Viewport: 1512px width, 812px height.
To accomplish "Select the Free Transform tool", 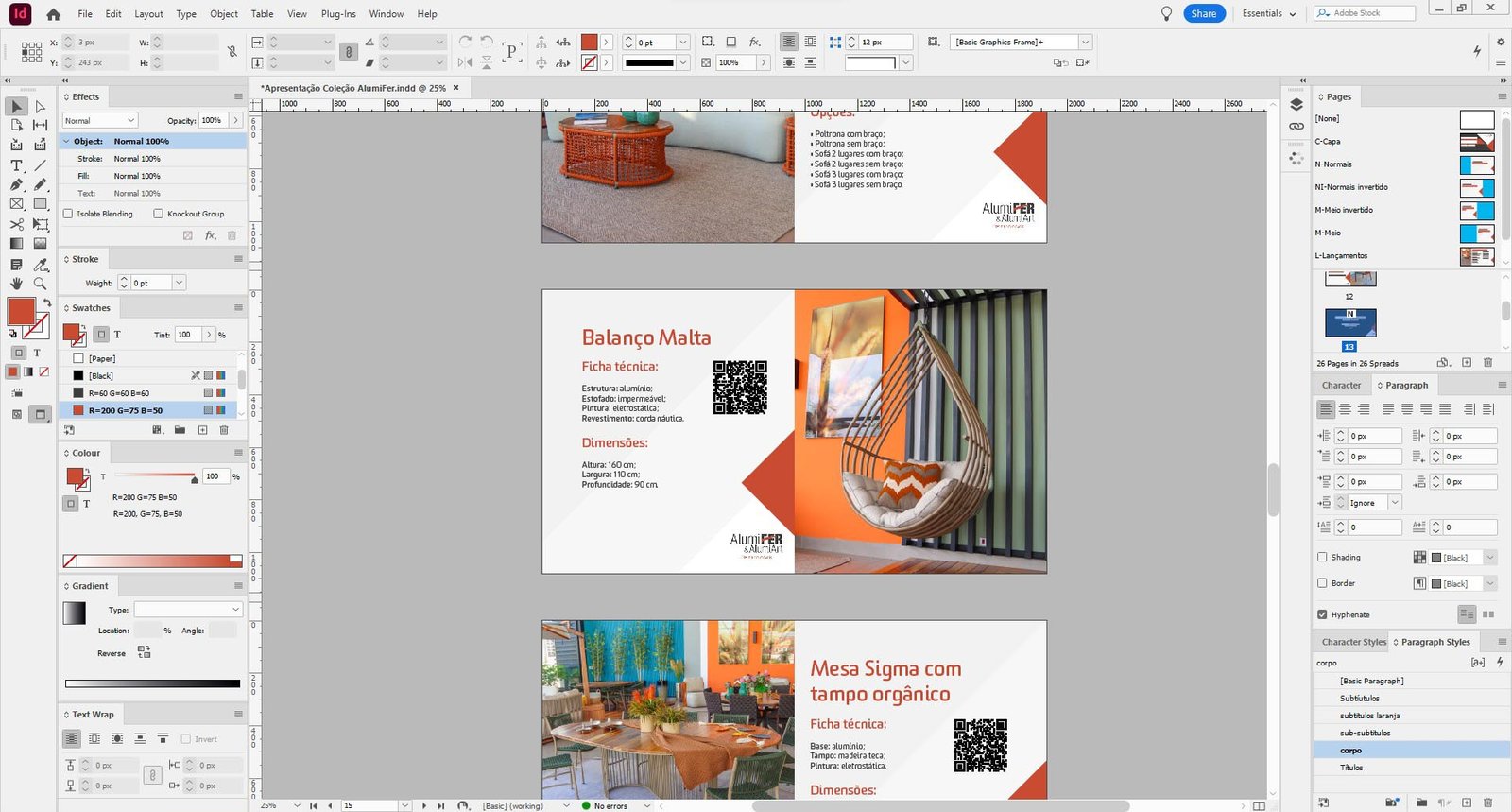I will tap(40, 224).
